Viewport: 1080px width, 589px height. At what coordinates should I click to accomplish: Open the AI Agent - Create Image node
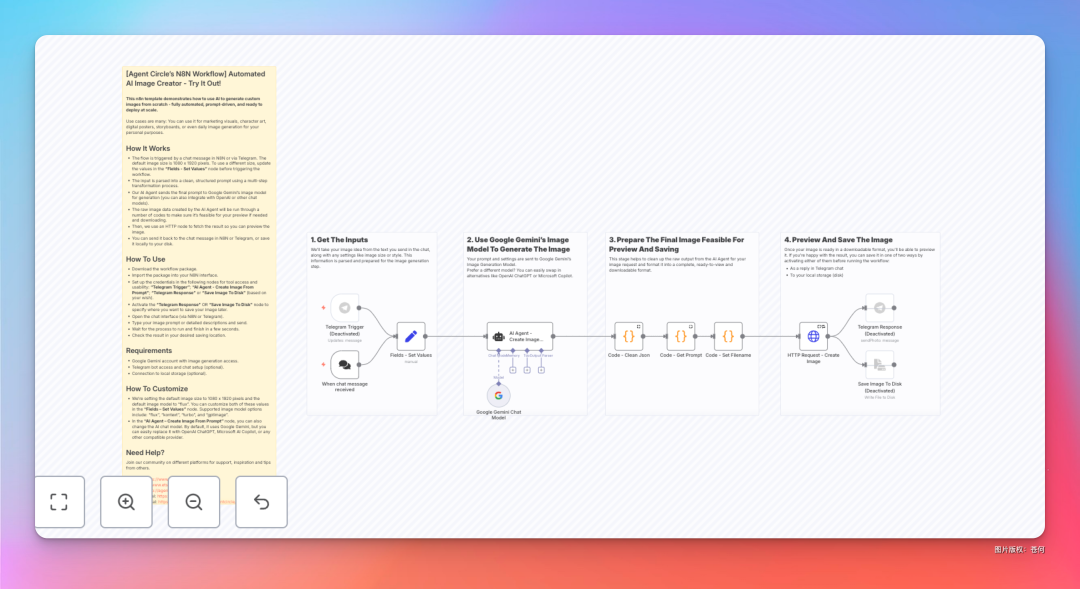coord(520,336)
